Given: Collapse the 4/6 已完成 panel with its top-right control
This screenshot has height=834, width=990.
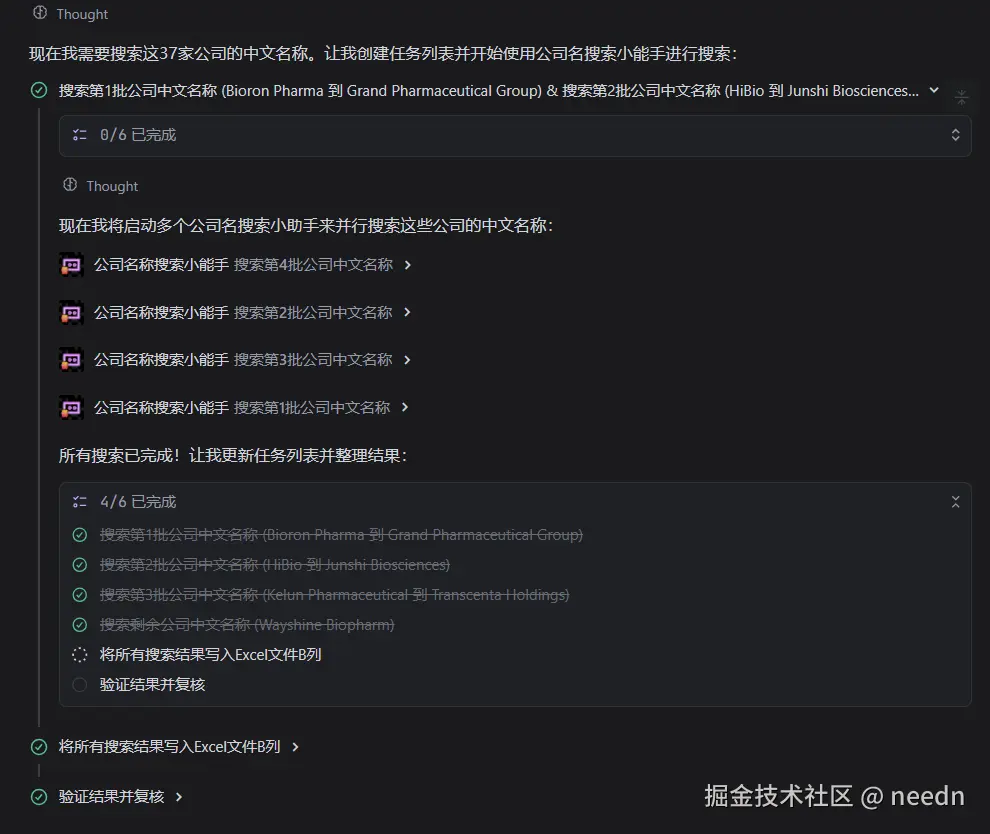Looking at the screenshot, I should [x=955, y=501].
